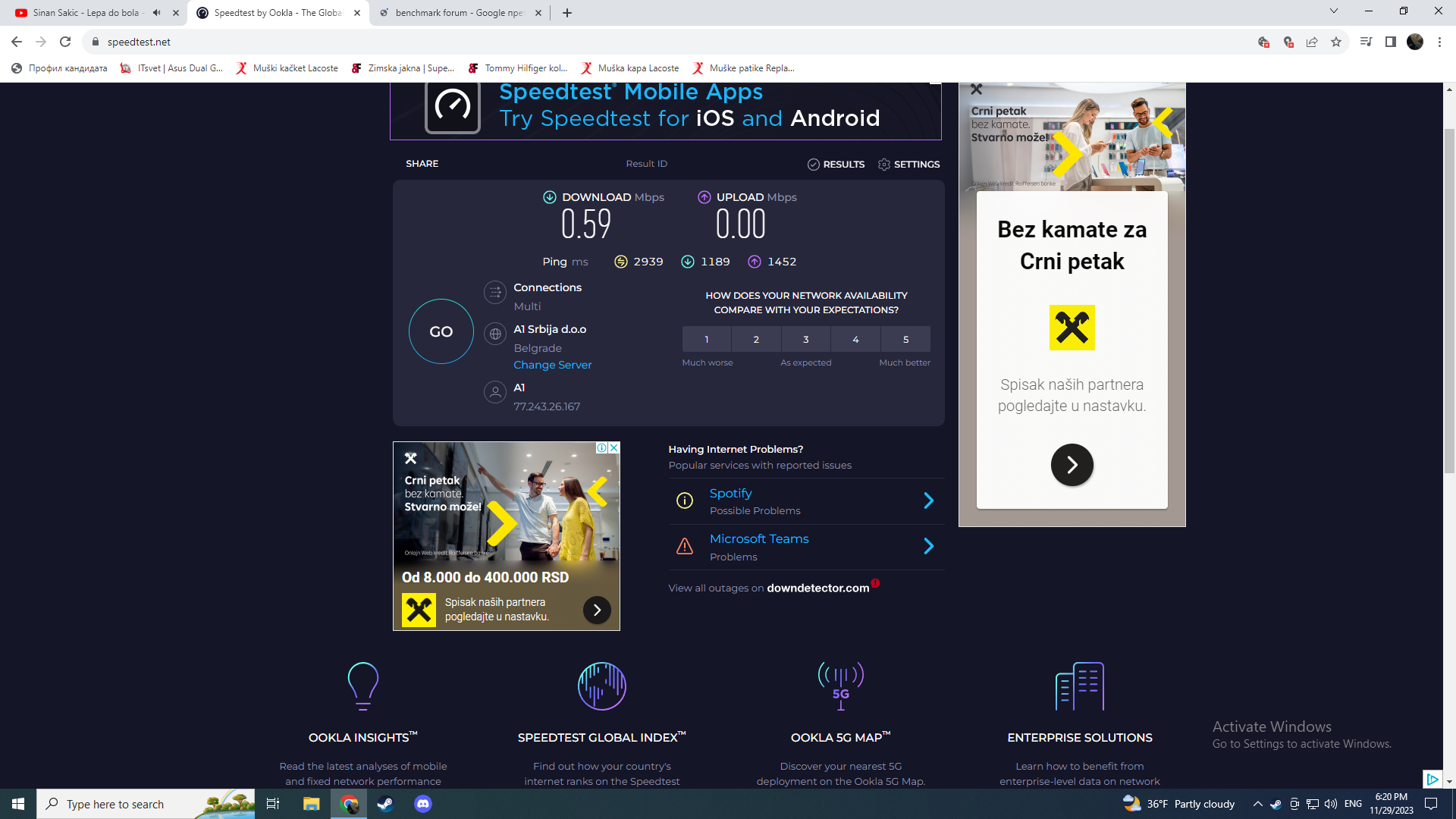This screenshot has width=1456, height=819.
Task: Click the share page icon
Action: [x=1312, y=42]
